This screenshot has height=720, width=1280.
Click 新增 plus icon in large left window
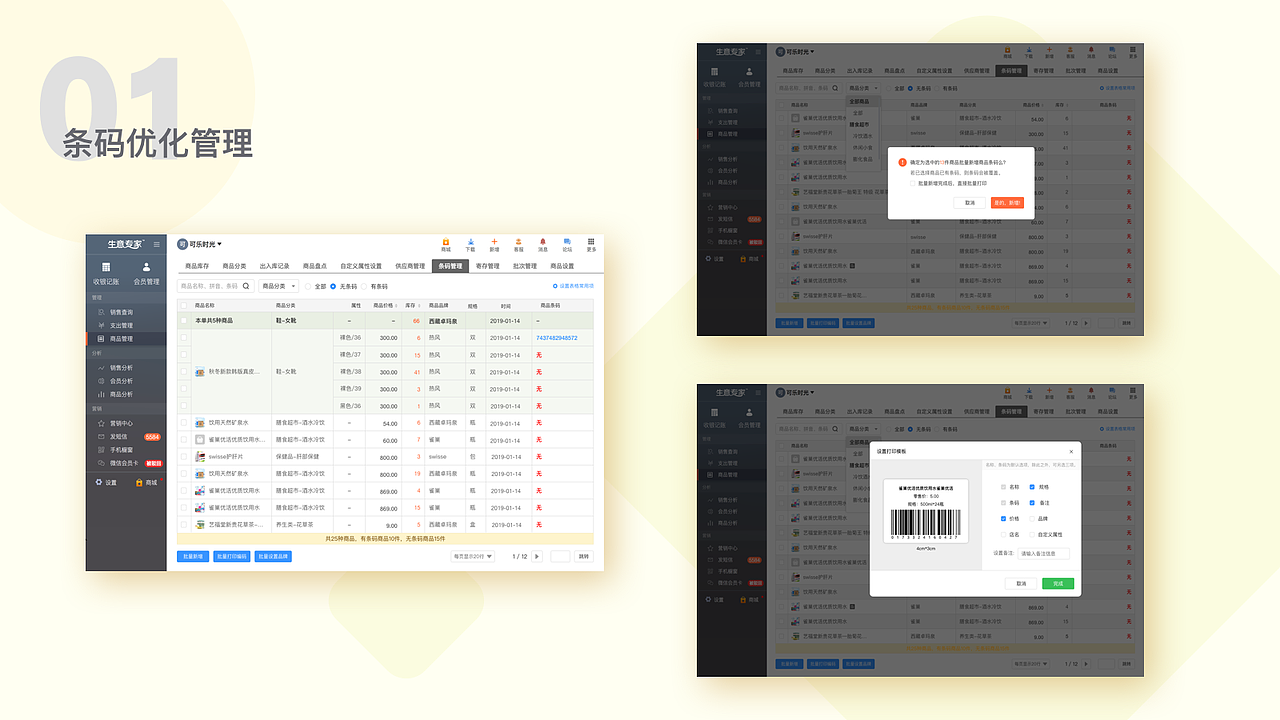tap(494, 244)
